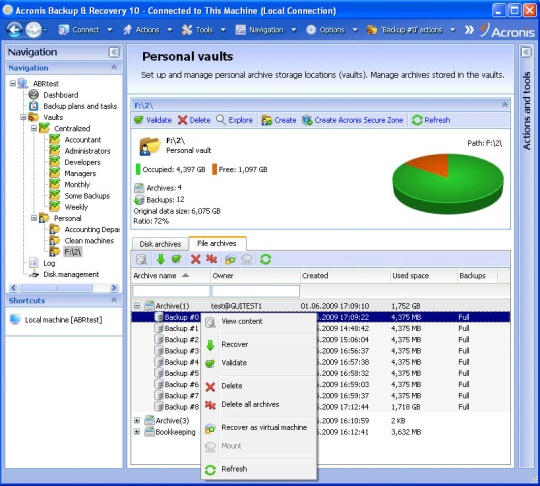Click the disk usage pie chart
The width and height of the screenshot is (540, 486).
click(448, 184)
